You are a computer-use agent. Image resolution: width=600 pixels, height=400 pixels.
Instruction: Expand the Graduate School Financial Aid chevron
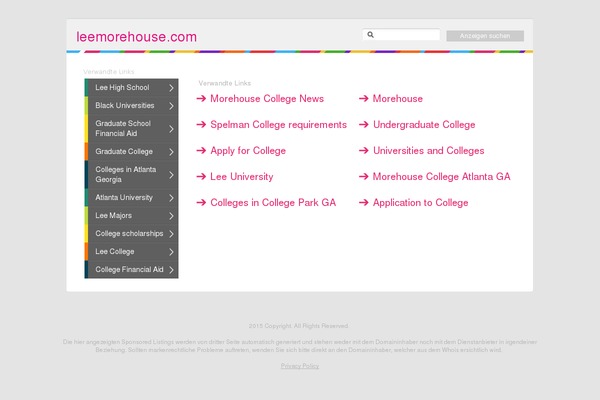point(171,129)
